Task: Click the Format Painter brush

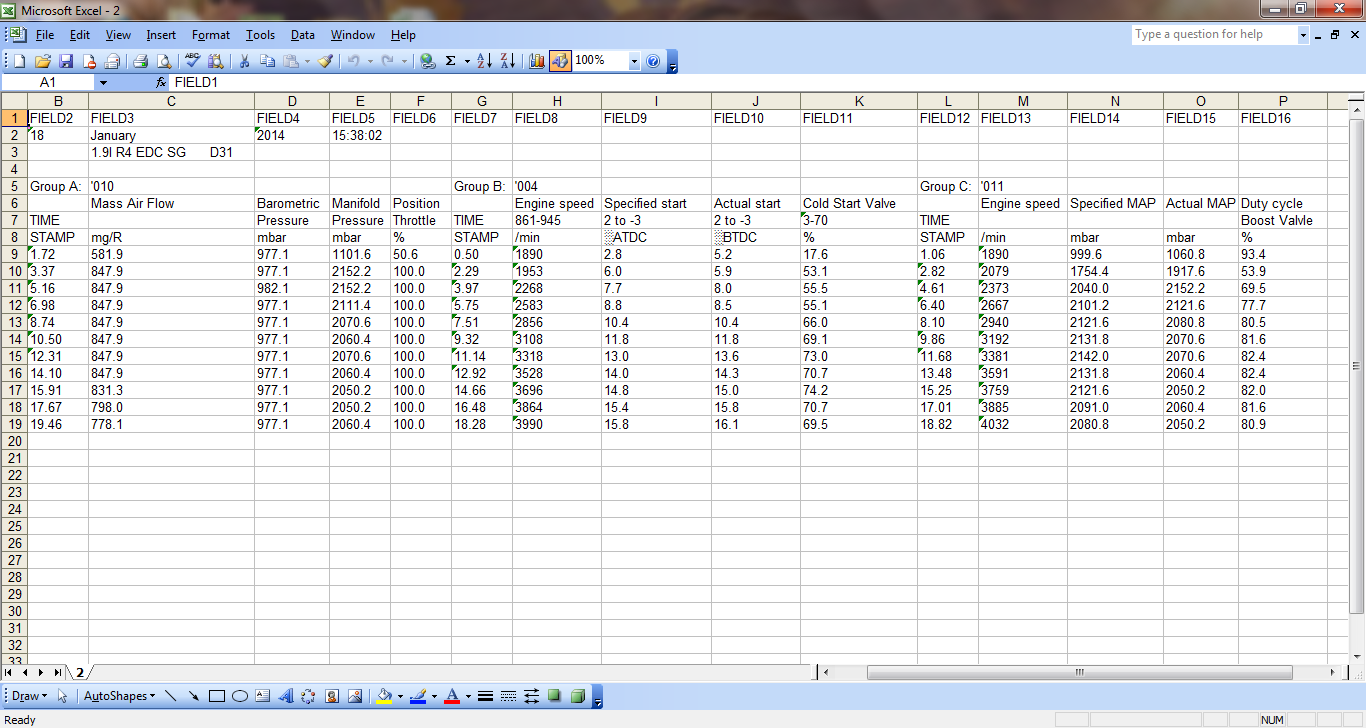Action: pyautogui.click(x=325, y=61)
